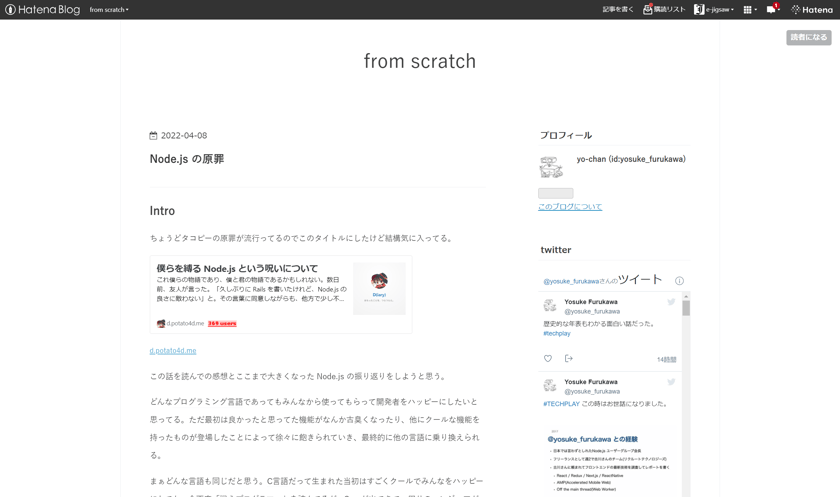
Task: Open the このブログについて link
Action: 570,207
